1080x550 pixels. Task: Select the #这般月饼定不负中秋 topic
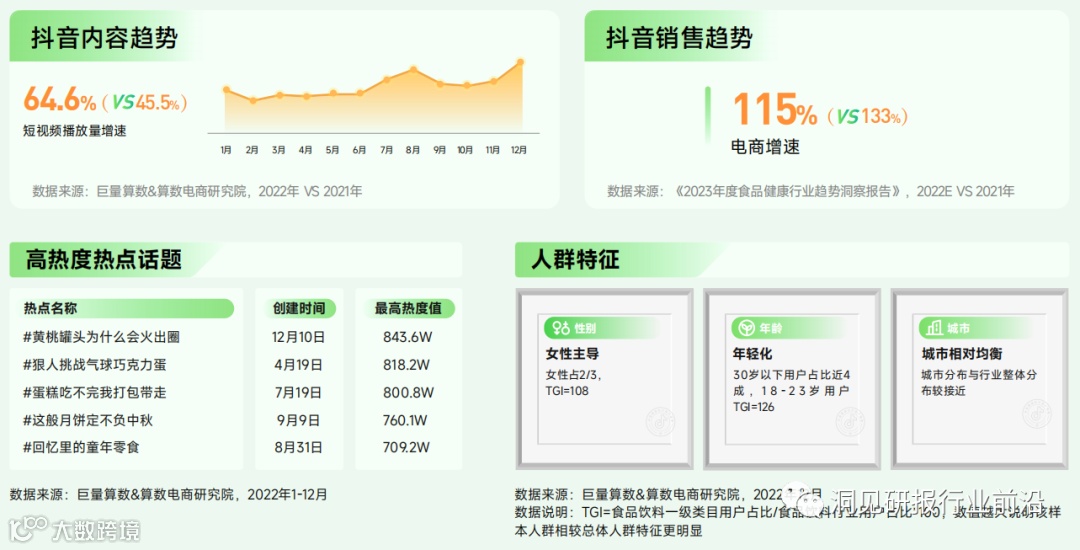point(87,421)
